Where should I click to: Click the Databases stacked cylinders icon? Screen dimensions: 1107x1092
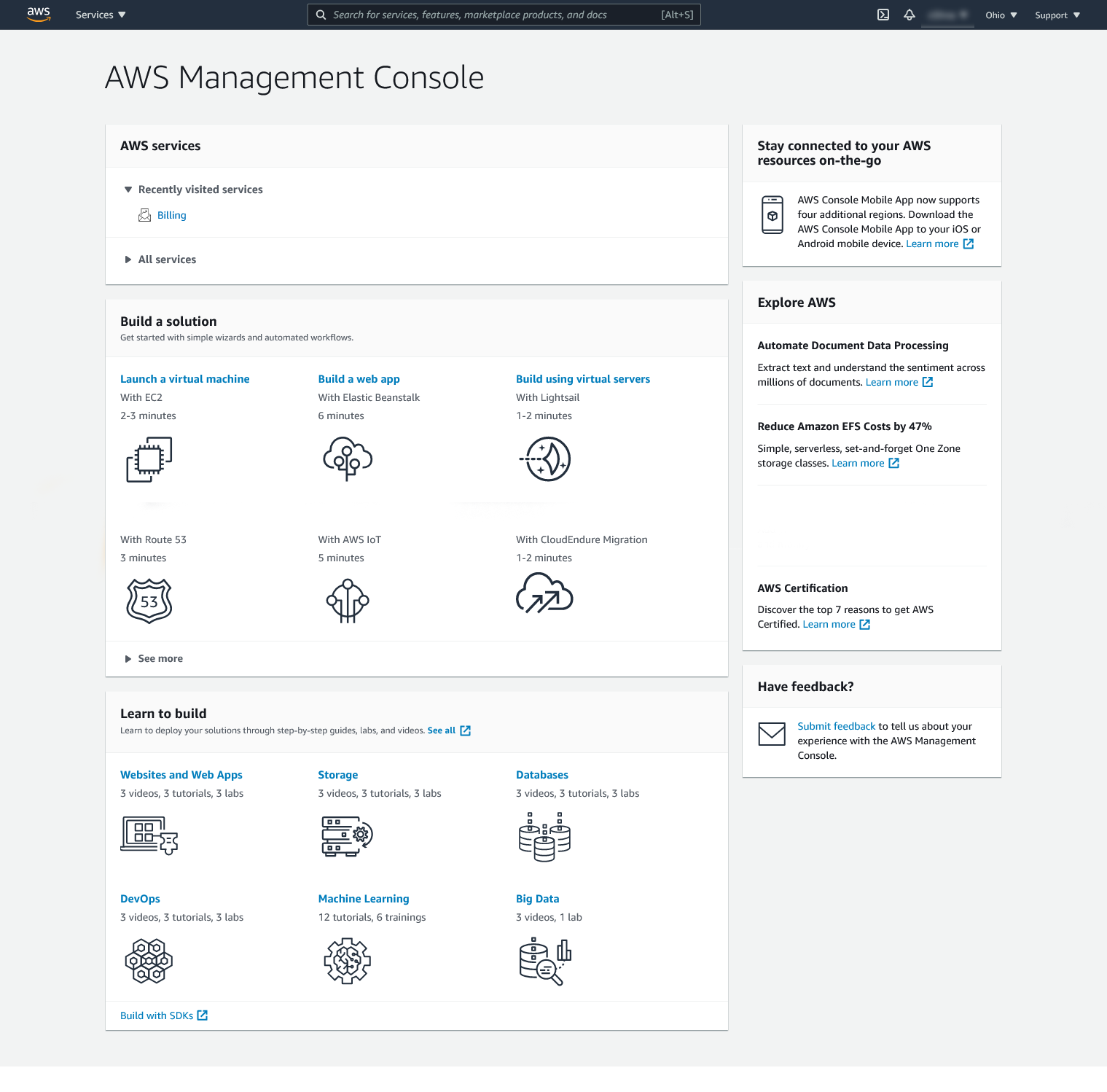544,837
